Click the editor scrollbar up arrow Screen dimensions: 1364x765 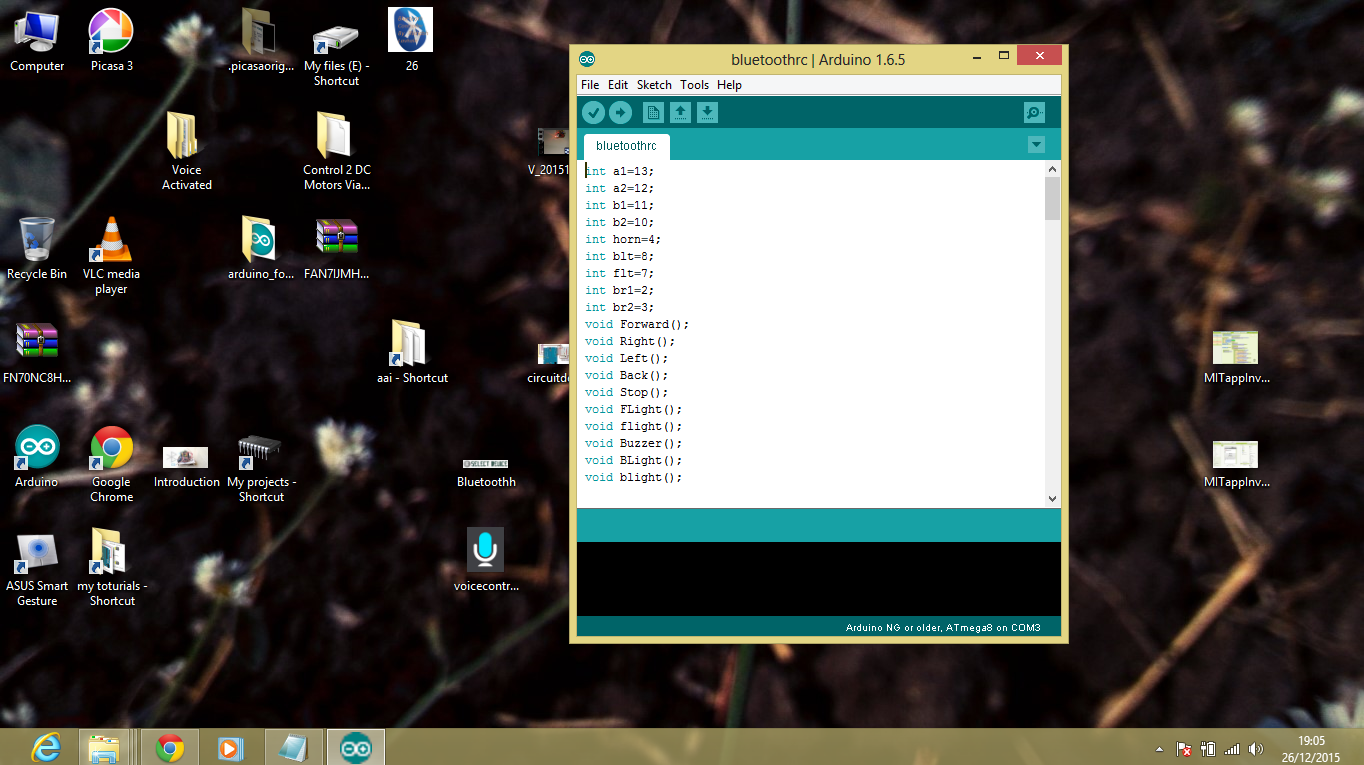pos(1052,170)
